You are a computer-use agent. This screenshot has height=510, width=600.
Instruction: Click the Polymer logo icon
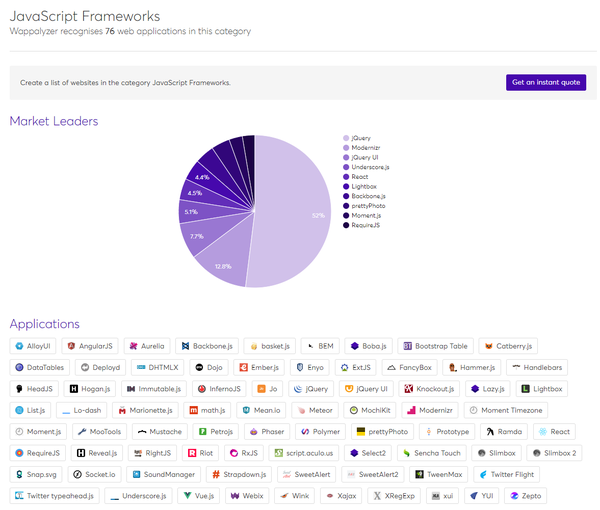[305, 432]
